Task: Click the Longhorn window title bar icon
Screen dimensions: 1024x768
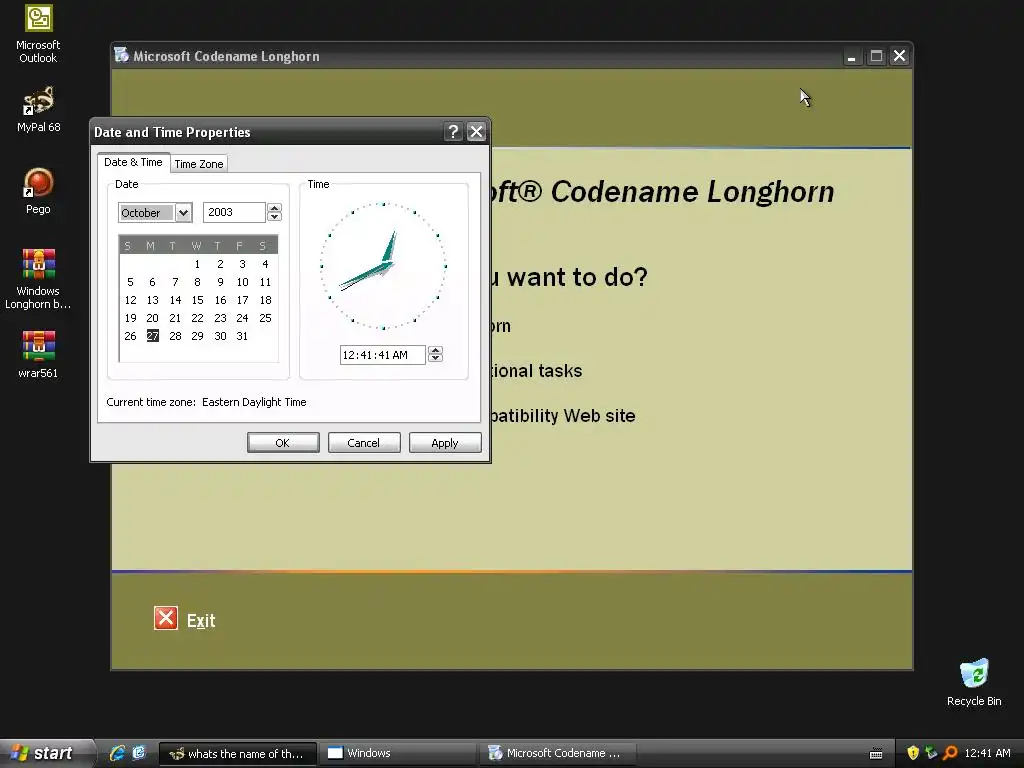Action: tap(121, 55)
